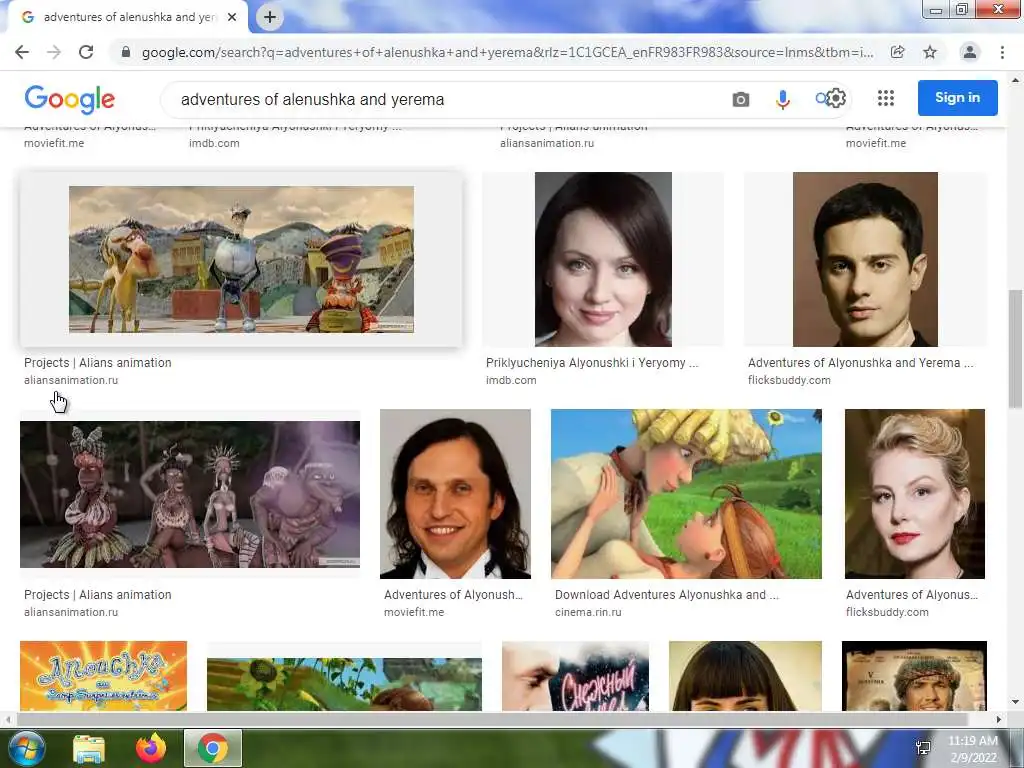Search by image with camera icon
The image size is (1024, 768).
(x=741, y=99)
